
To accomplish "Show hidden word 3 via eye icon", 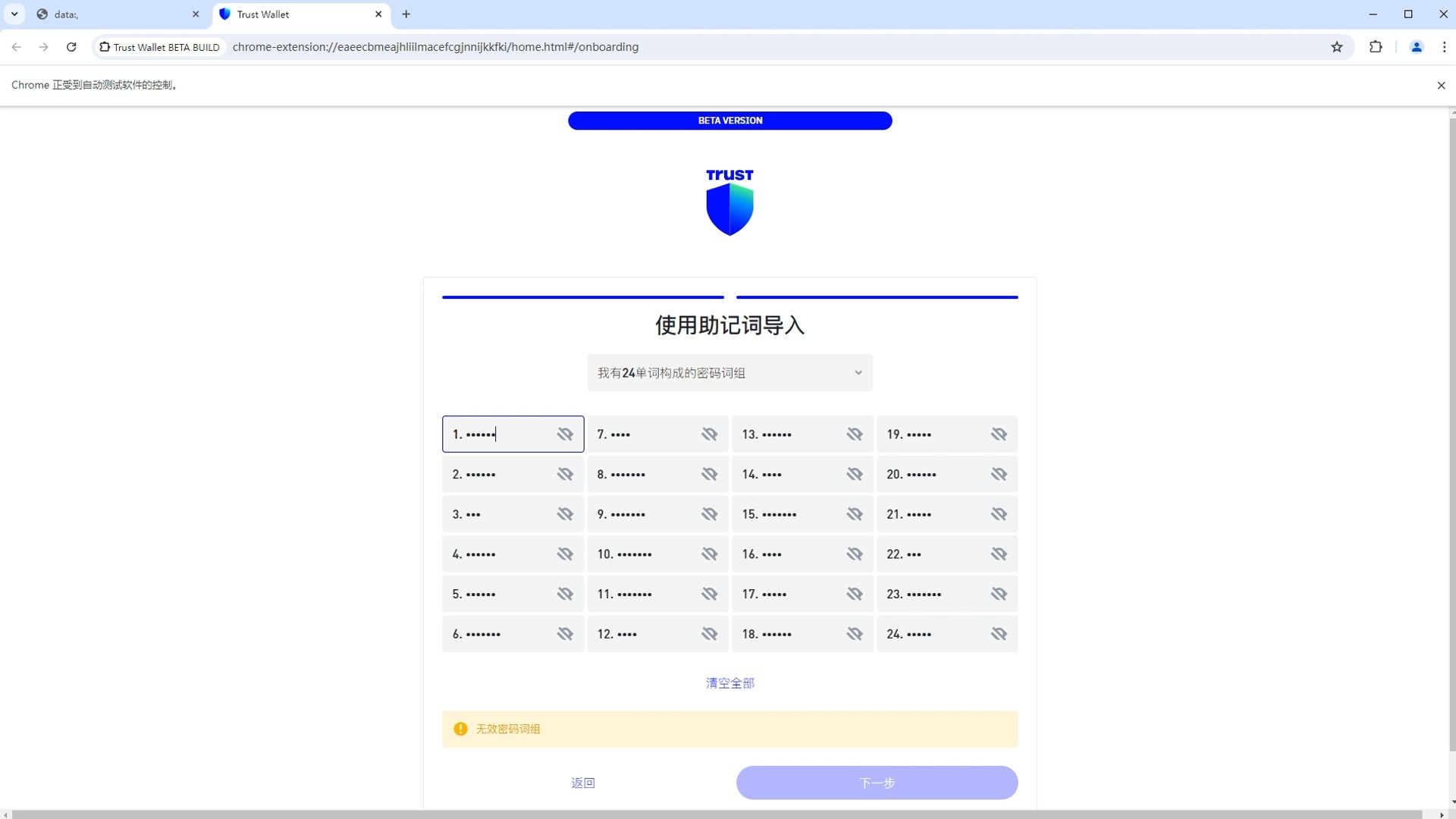I will point(565,514).
